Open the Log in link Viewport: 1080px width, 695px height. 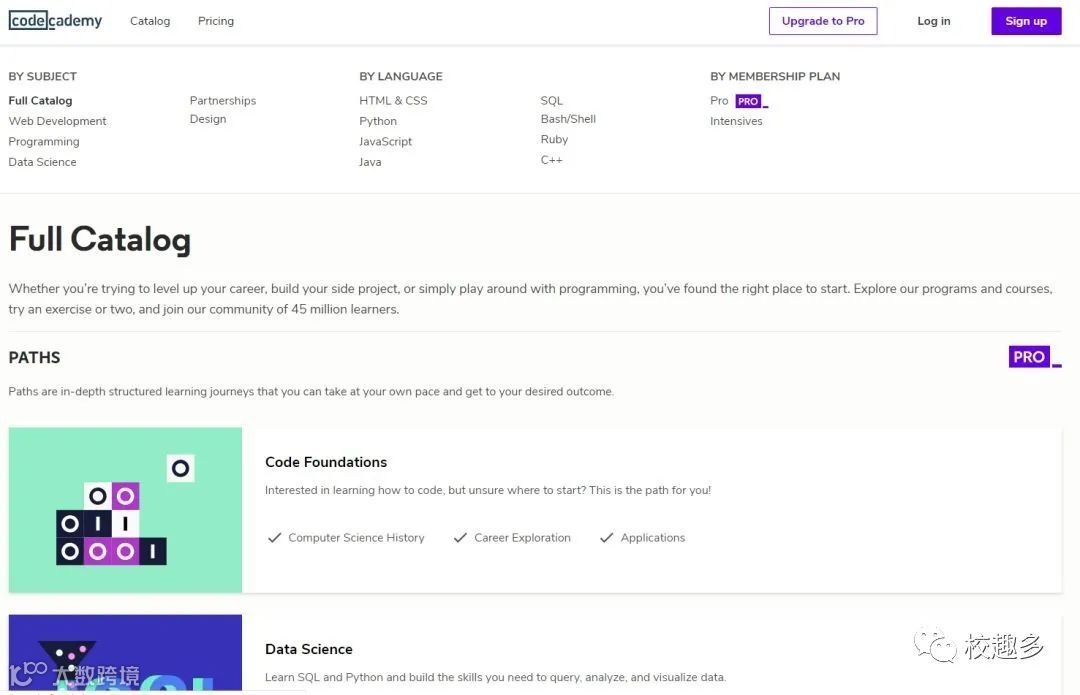(933, 21)
